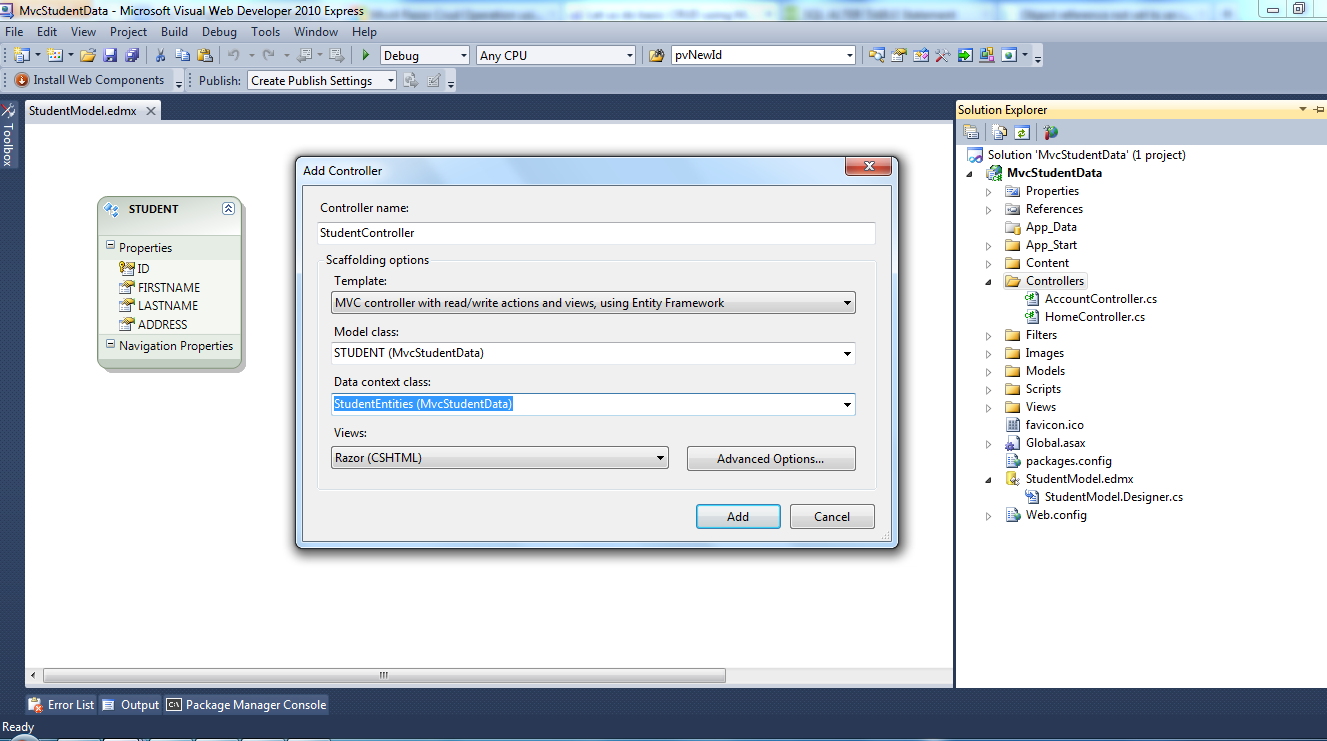The width and height of the screenshot is (1327, 741).
Task: Click the Navigate Backward arrow icon
Action: tap(307, 55)
